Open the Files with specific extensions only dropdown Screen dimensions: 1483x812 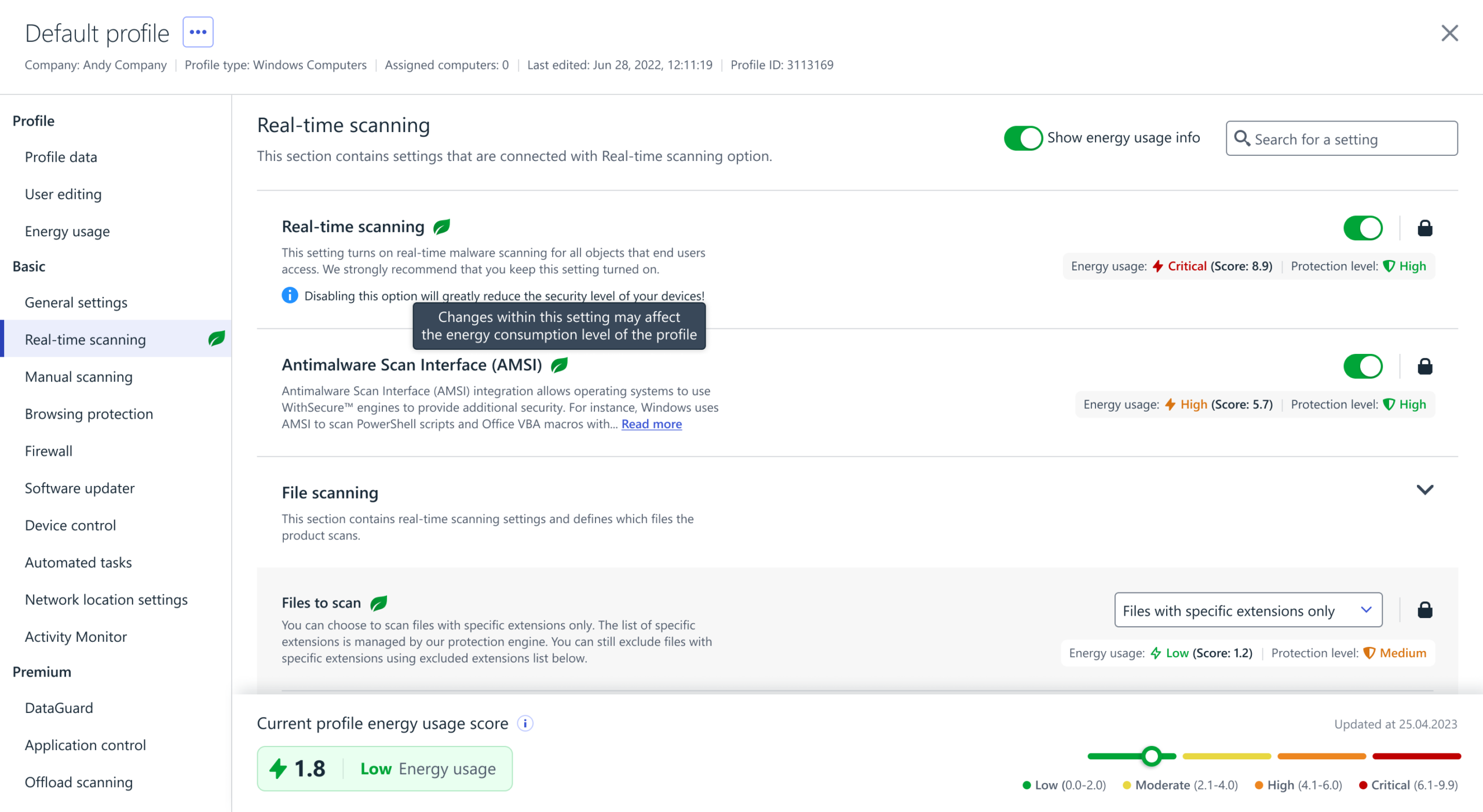[1248, 610]
